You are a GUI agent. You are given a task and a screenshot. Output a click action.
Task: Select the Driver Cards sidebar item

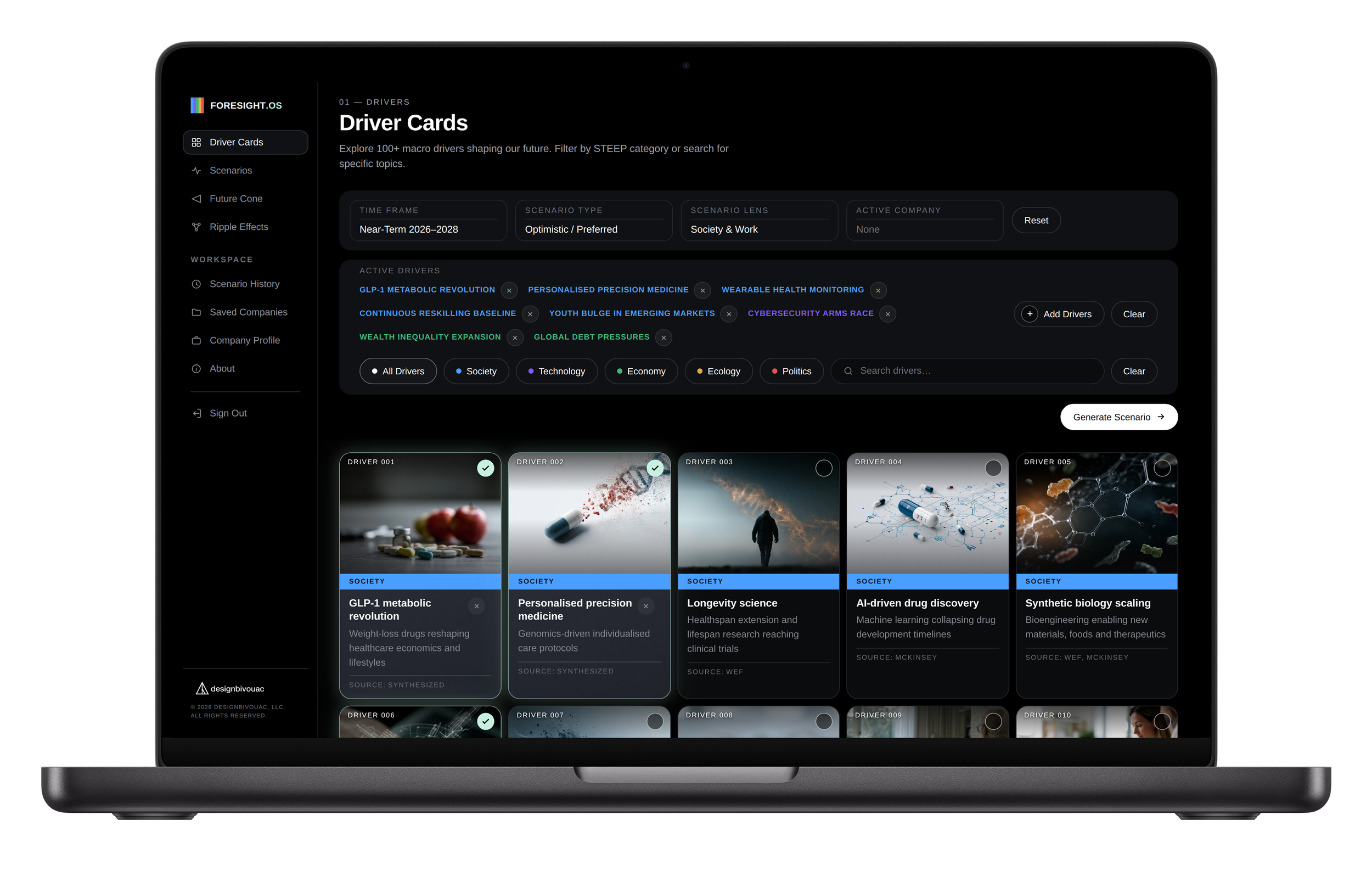click(x=245, y=143)
